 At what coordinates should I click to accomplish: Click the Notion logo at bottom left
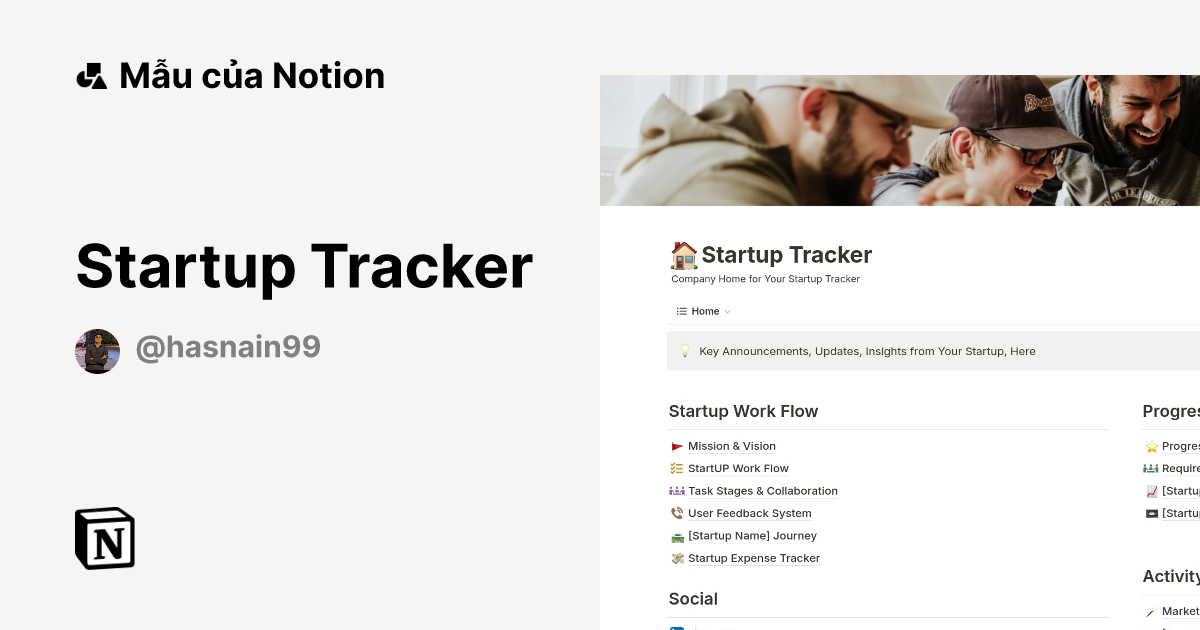(x=104, y=538)
